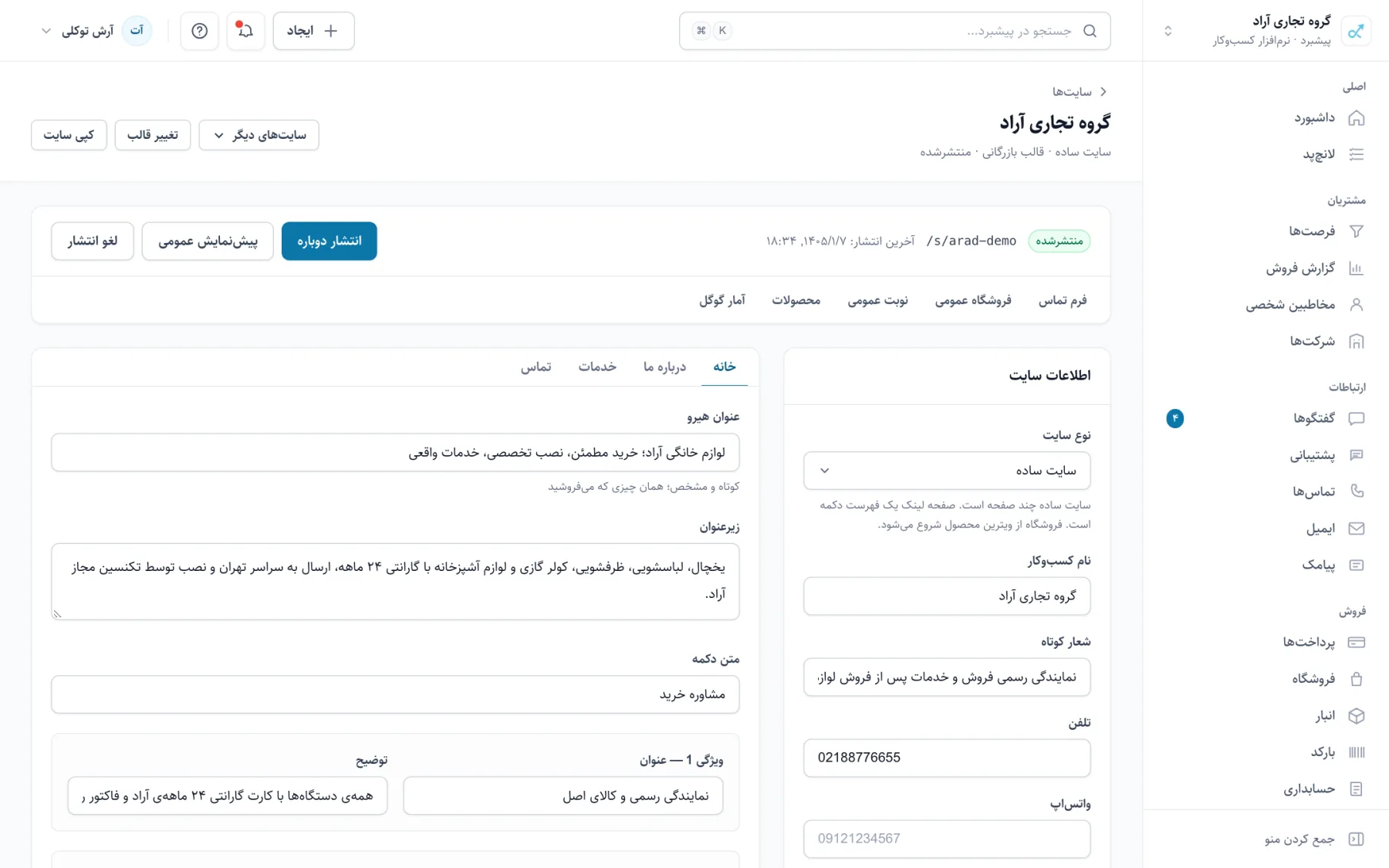Open حسابداری ledger icon
1389x868 pixels.
1356,789
